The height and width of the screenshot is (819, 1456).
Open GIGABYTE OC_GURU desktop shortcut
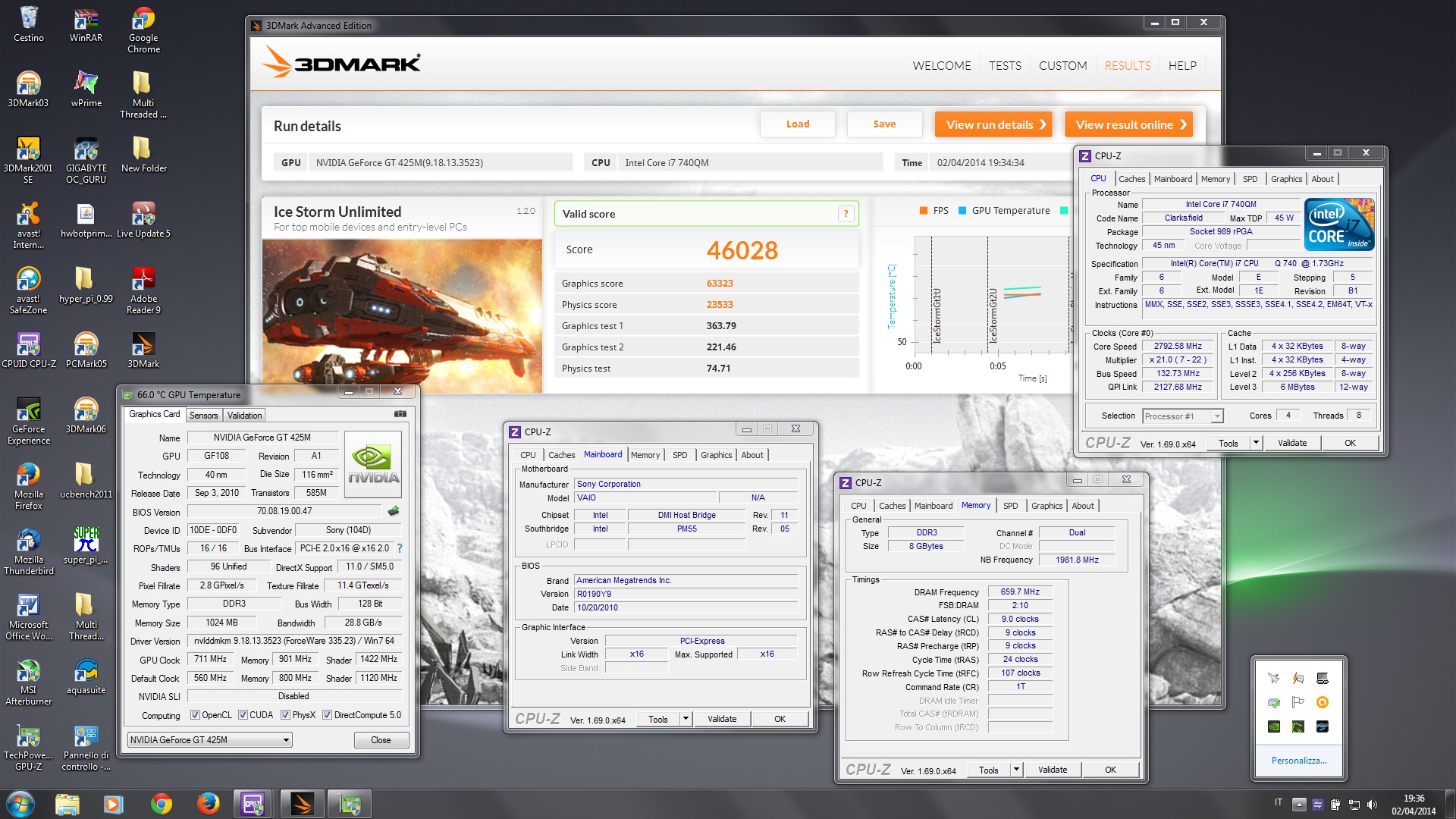(86, 161)
